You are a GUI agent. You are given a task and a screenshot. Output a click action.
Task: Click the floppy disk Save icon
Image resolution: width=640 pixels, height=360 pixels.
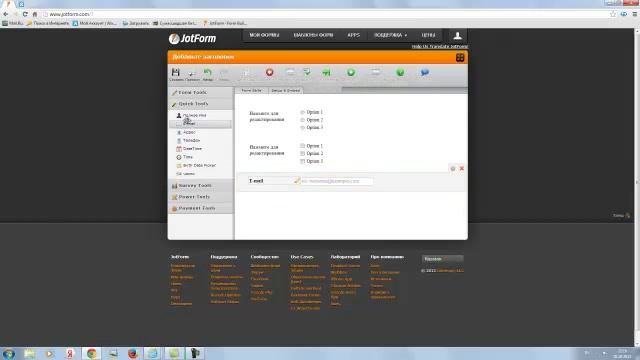176,72
